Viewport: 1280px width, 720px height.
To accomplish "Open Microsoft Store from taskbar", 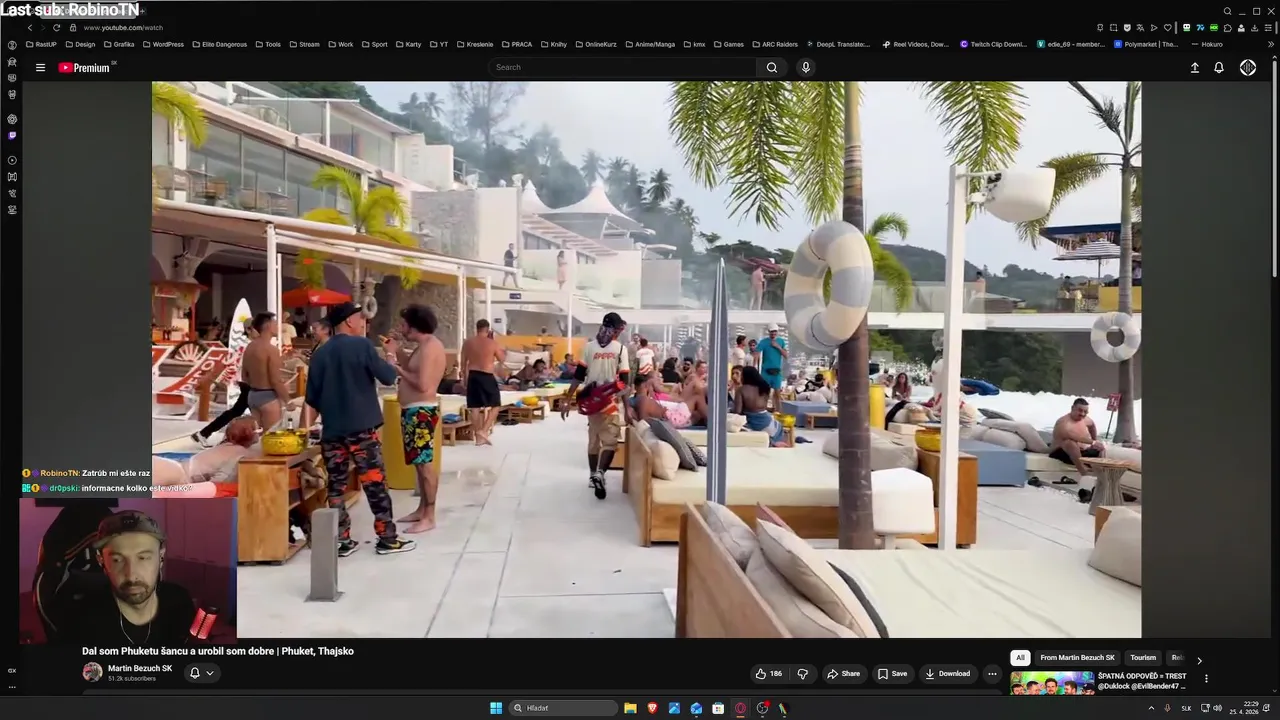I will (x=718, y=708).
